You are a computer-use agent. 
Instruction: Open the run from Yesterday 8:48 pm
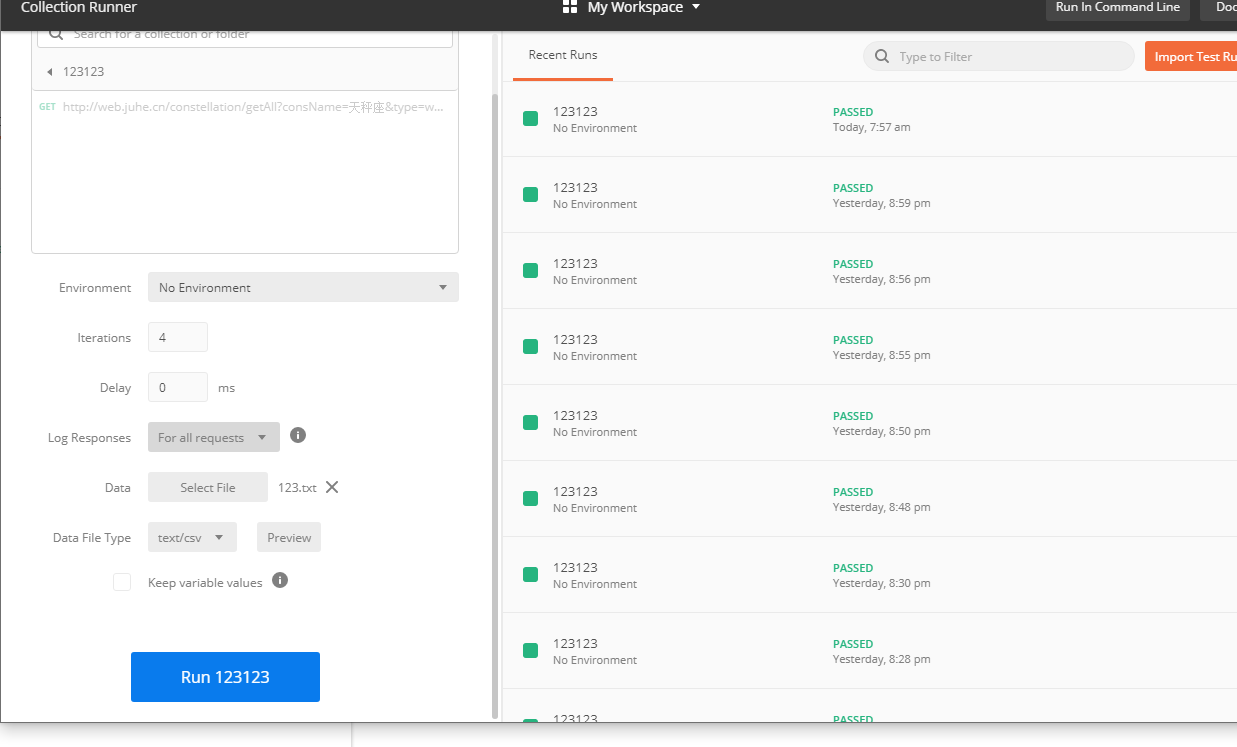[869, 499]
